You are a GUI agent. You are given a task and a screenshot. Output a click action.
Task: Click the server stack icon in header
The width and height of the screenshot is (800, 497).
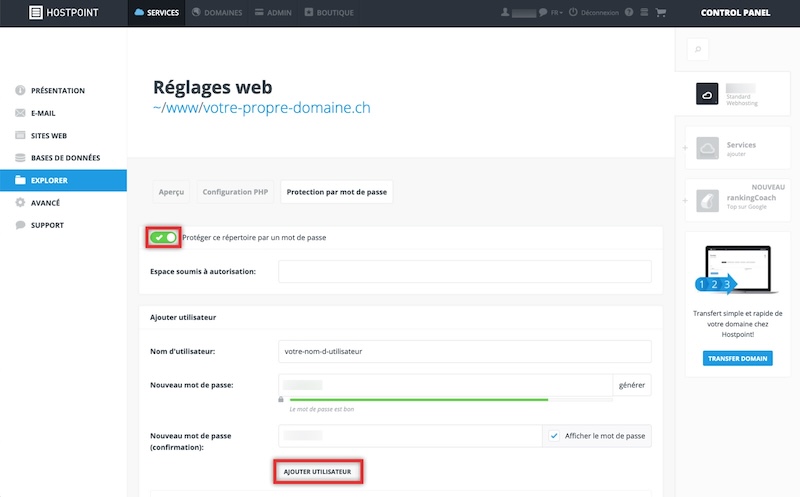[644, 12]
